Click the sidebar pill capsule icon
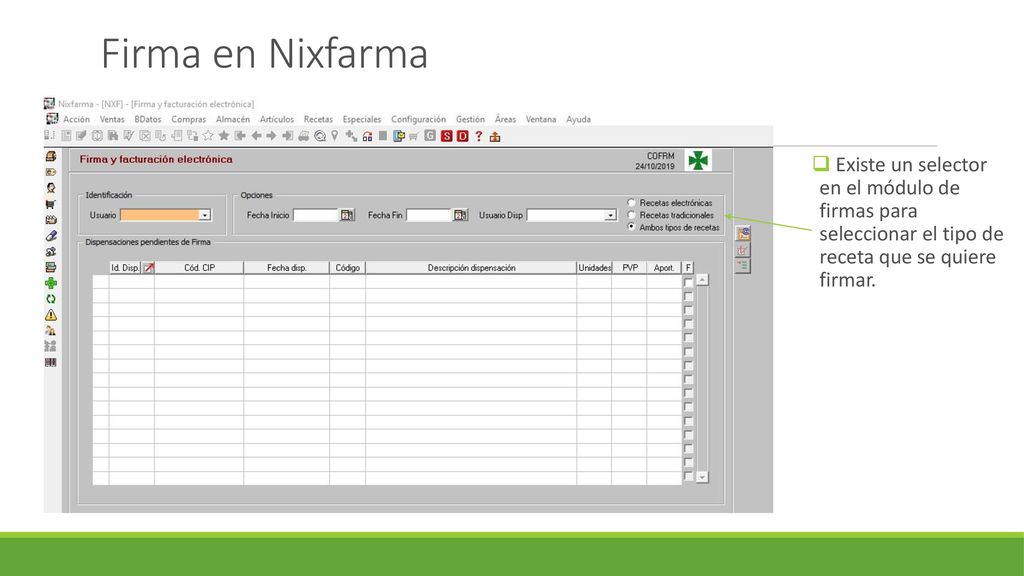This screenshot has height=576, width=1024. pos(51,236)
